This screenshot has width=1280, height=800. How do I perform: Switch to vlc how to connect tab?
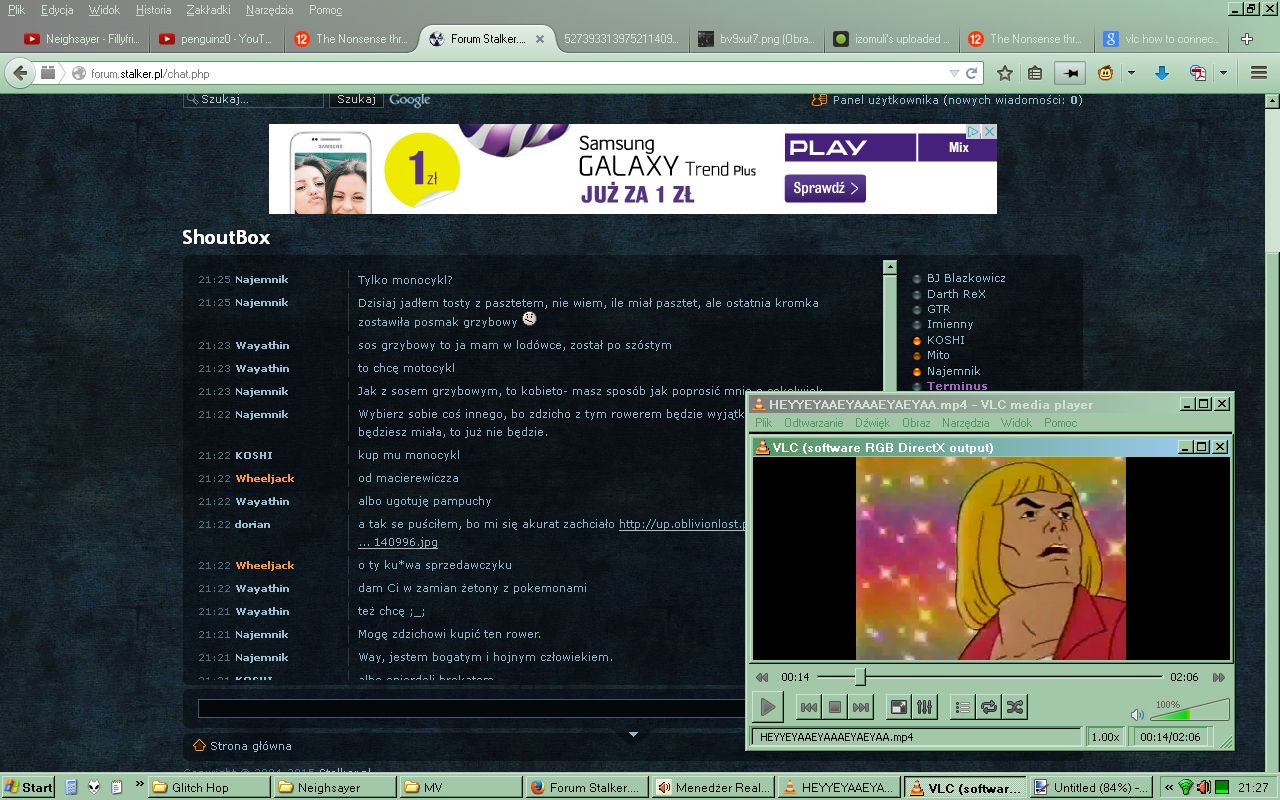(1163, 39)
